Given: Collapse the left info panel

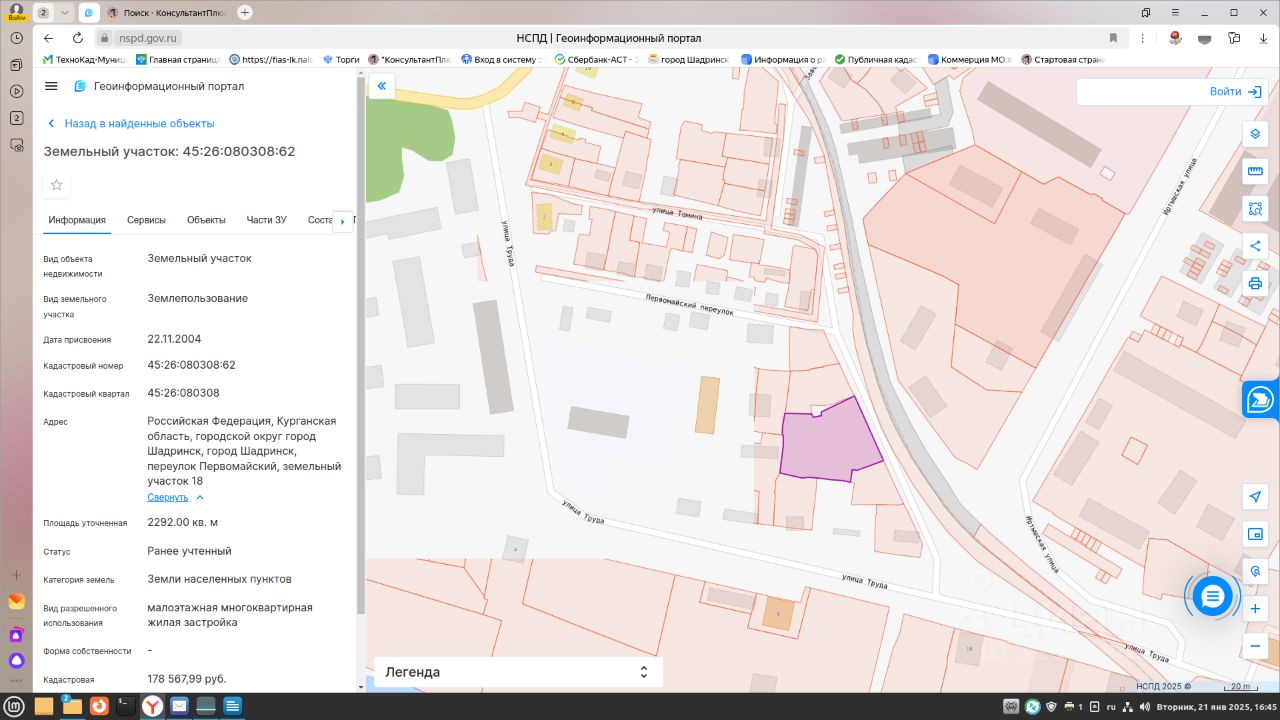Looking at the screenshot, I should [x=381, y=87].
